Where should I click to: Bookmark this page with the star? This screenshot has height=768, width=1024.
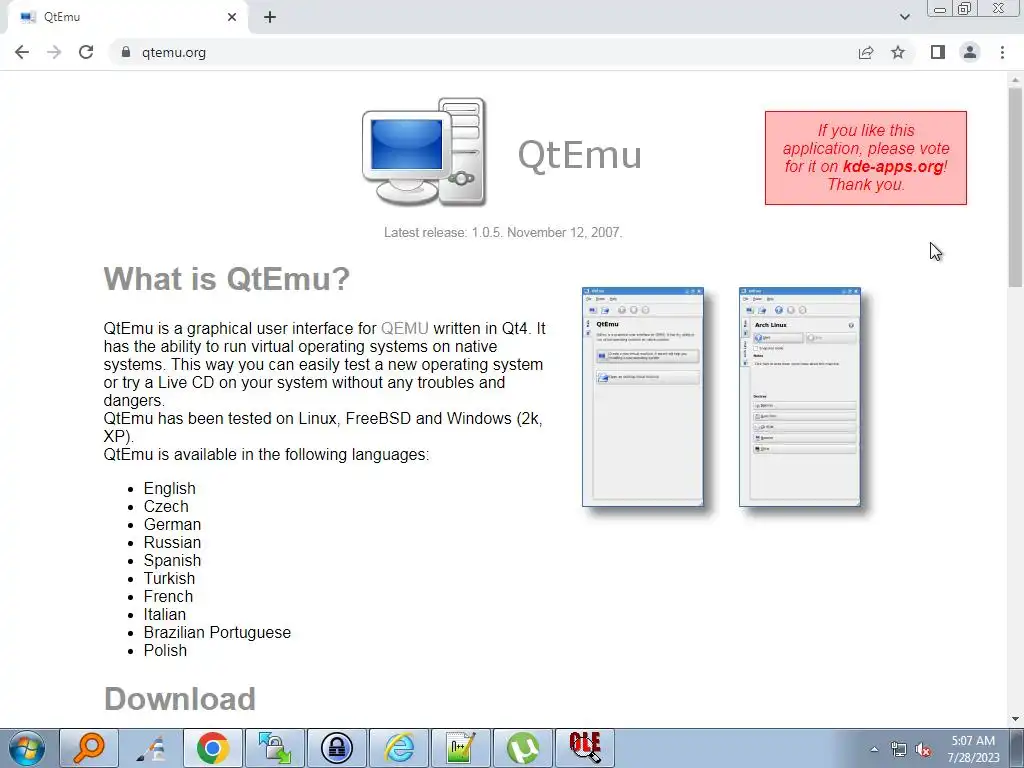point(898,52)
